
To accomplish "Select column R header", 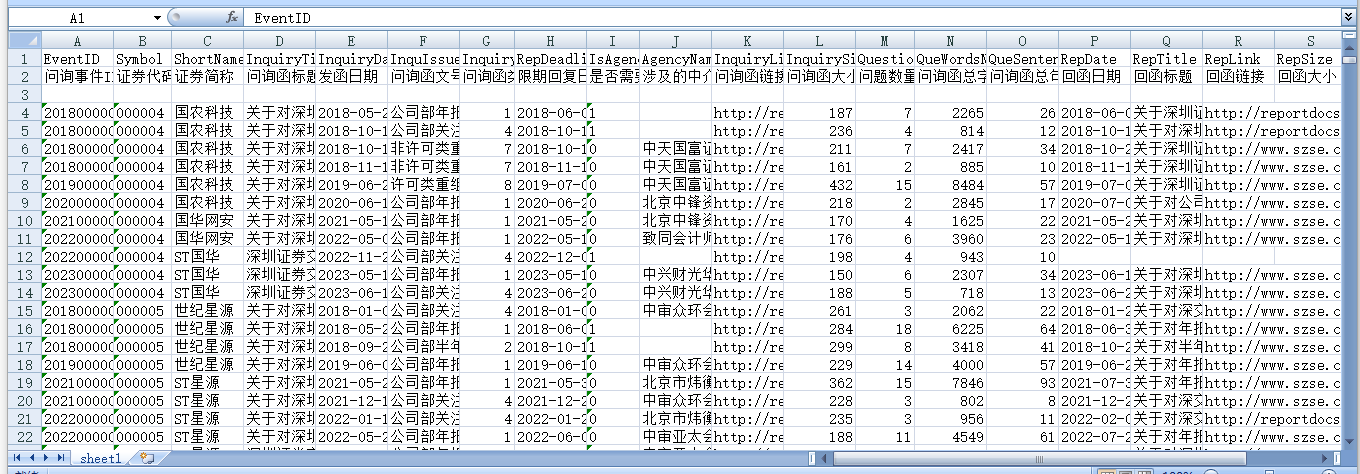I will (1238, 42).
